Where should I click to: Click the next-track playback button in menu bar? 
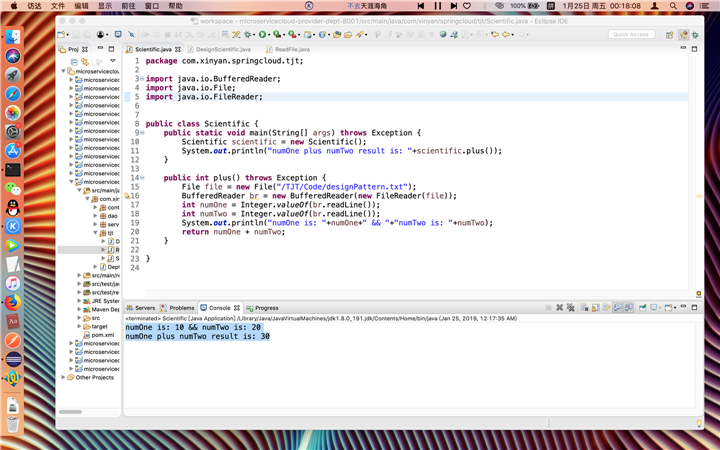pos(454,6)
